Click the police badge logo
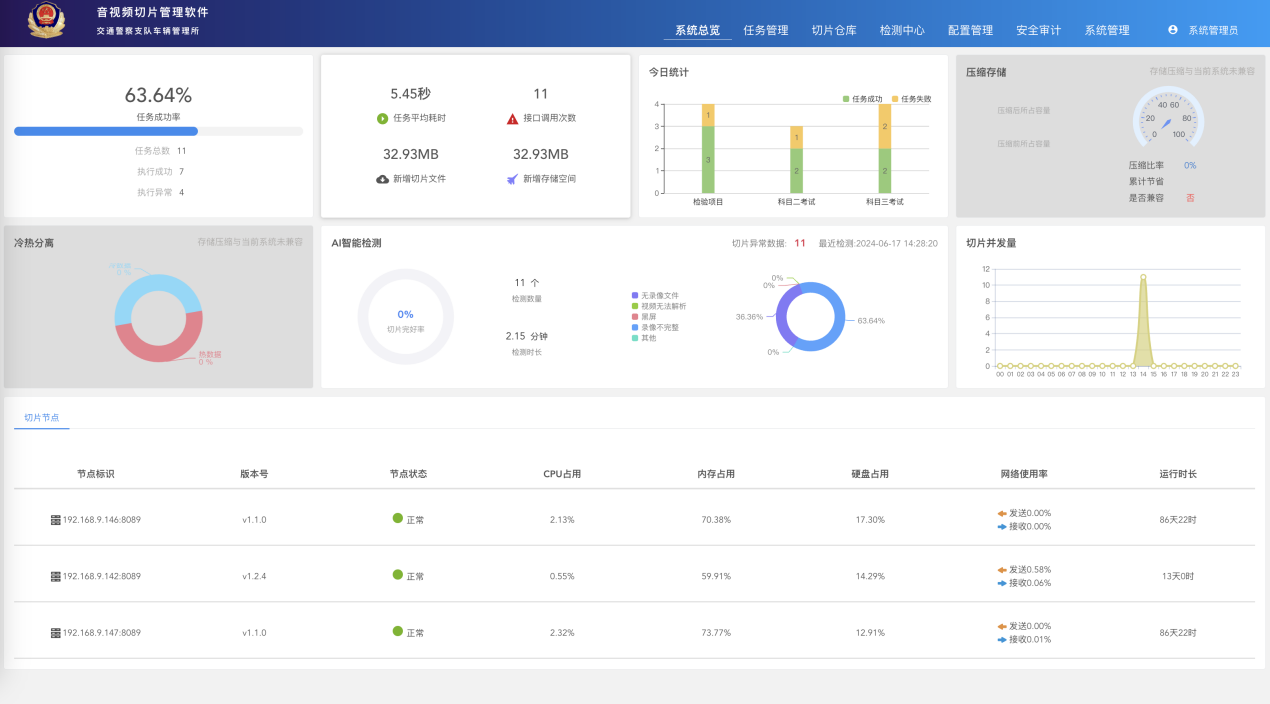The height and width of the screenshot is (704, 1270). 45,22
